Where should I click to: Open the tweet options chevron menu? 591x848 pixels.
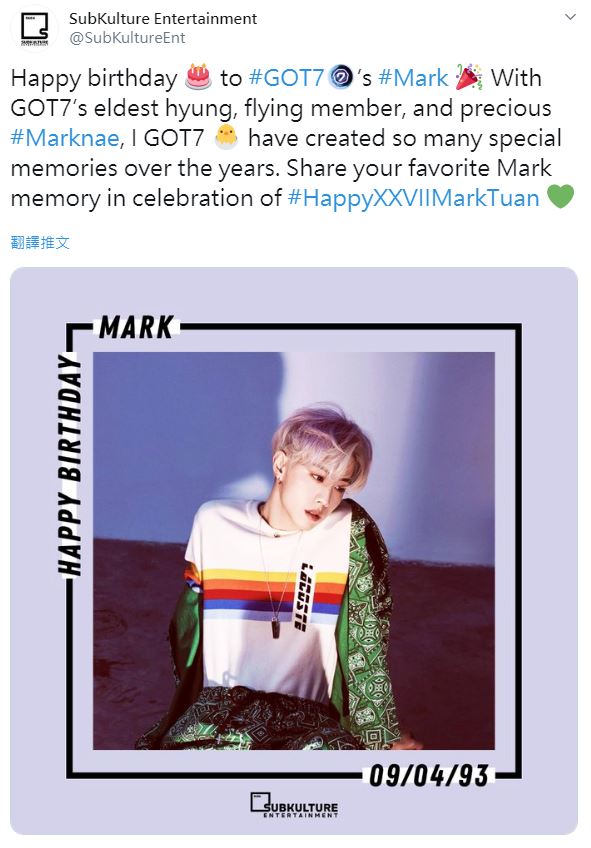[570, 17]
